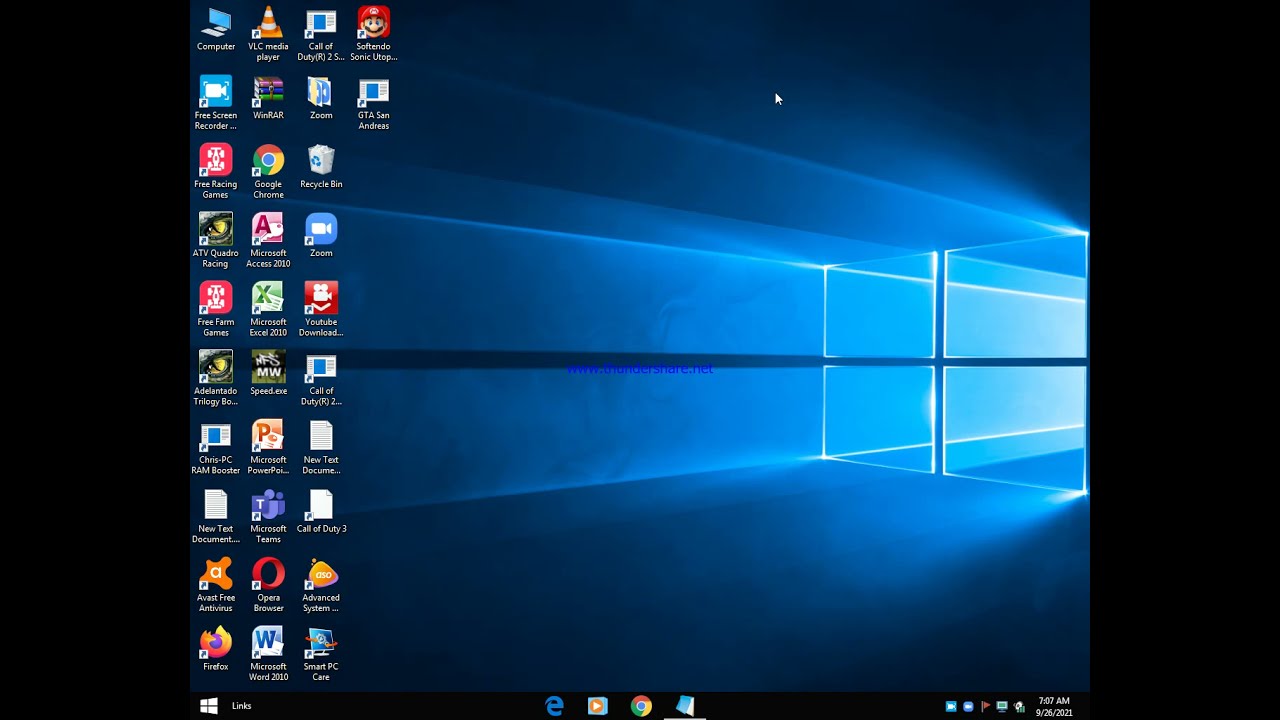
Task: Open Chris-PC RAM Booster
Action: coord(216,448)
